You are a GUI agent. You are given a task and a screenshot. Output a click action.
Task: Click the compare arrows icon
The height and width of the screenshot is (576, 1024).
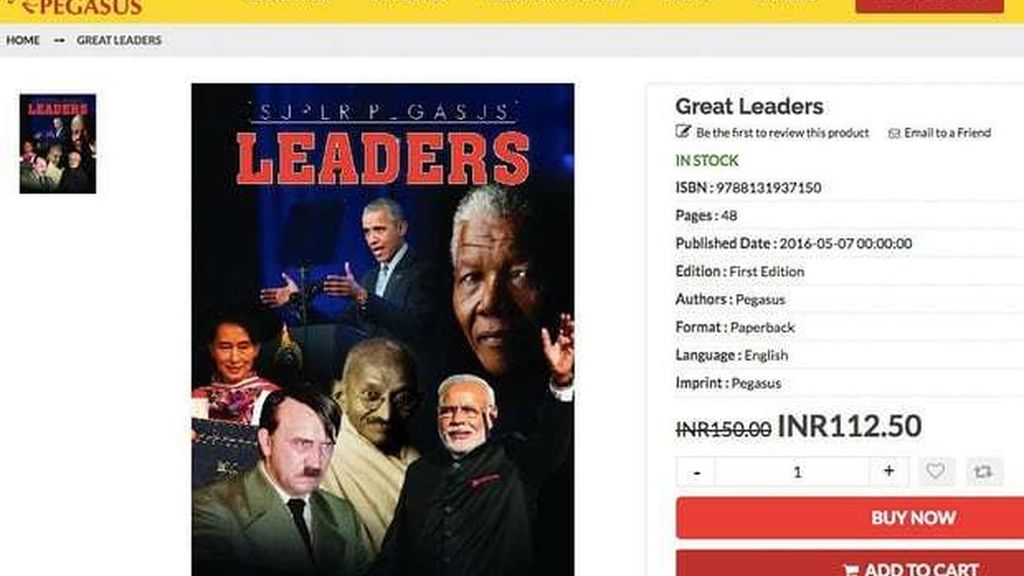click(x=983, y=471)
